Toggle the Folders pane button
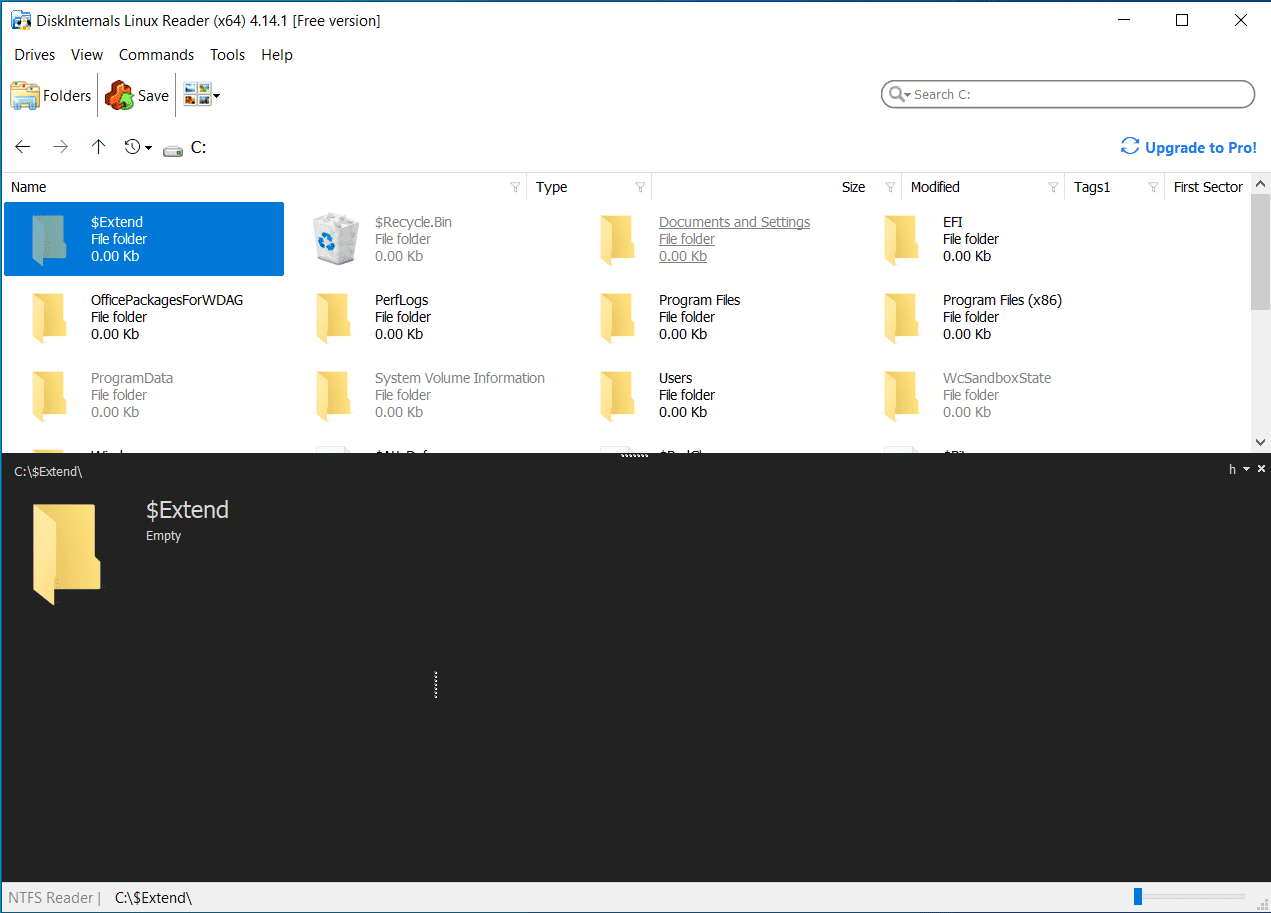Viewport: 1271px width, 913px height. click(51, 96)
